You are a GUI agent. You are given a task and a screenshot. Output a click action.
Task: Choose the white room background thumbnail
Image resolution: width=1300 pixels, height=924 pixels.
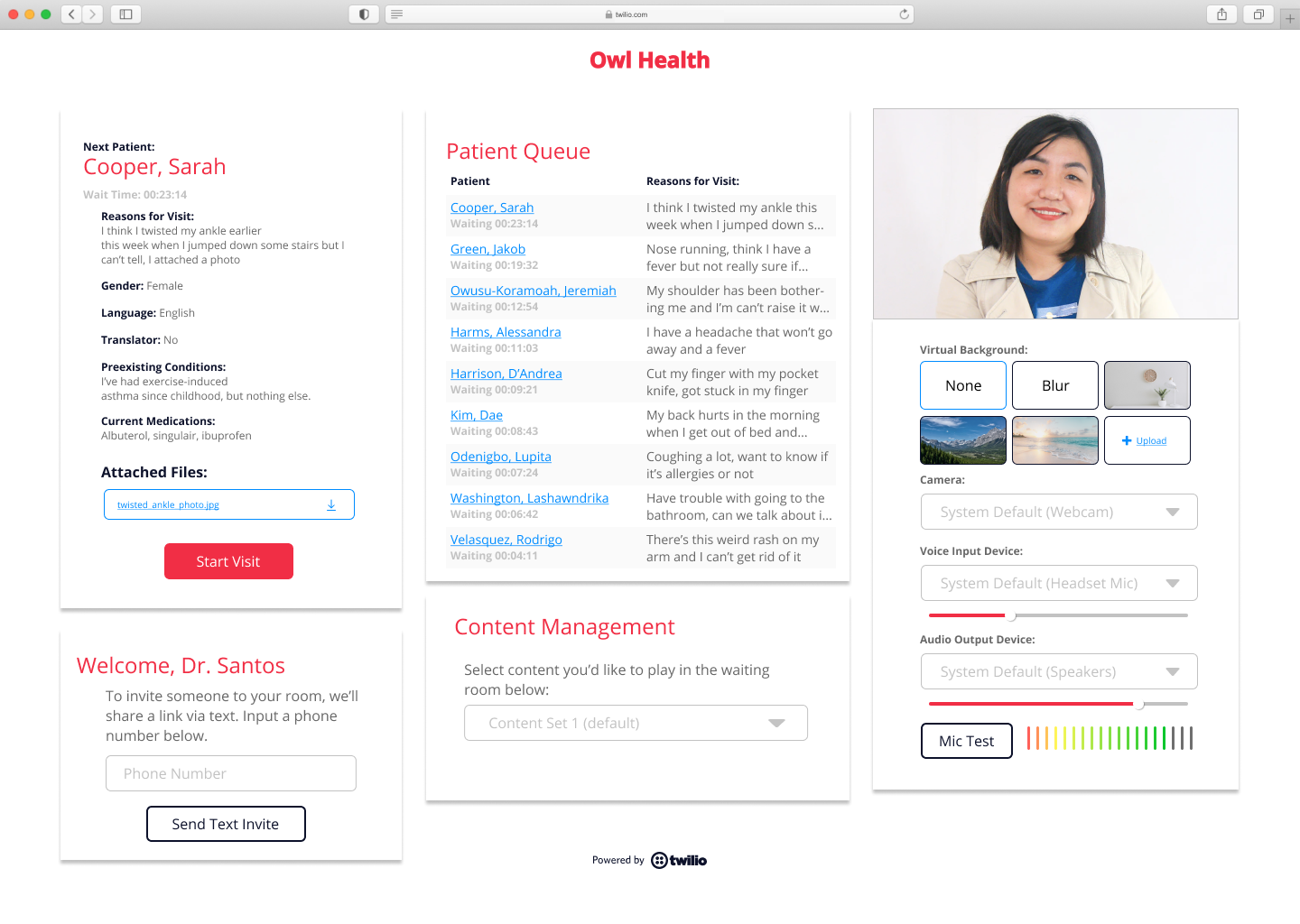pos(1147,385)
